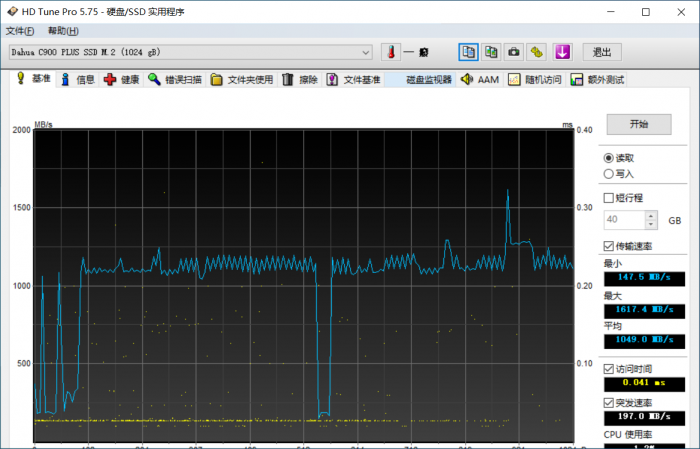Open the 随机访问 tab
700x449 pixels.
tap(534, 80)
